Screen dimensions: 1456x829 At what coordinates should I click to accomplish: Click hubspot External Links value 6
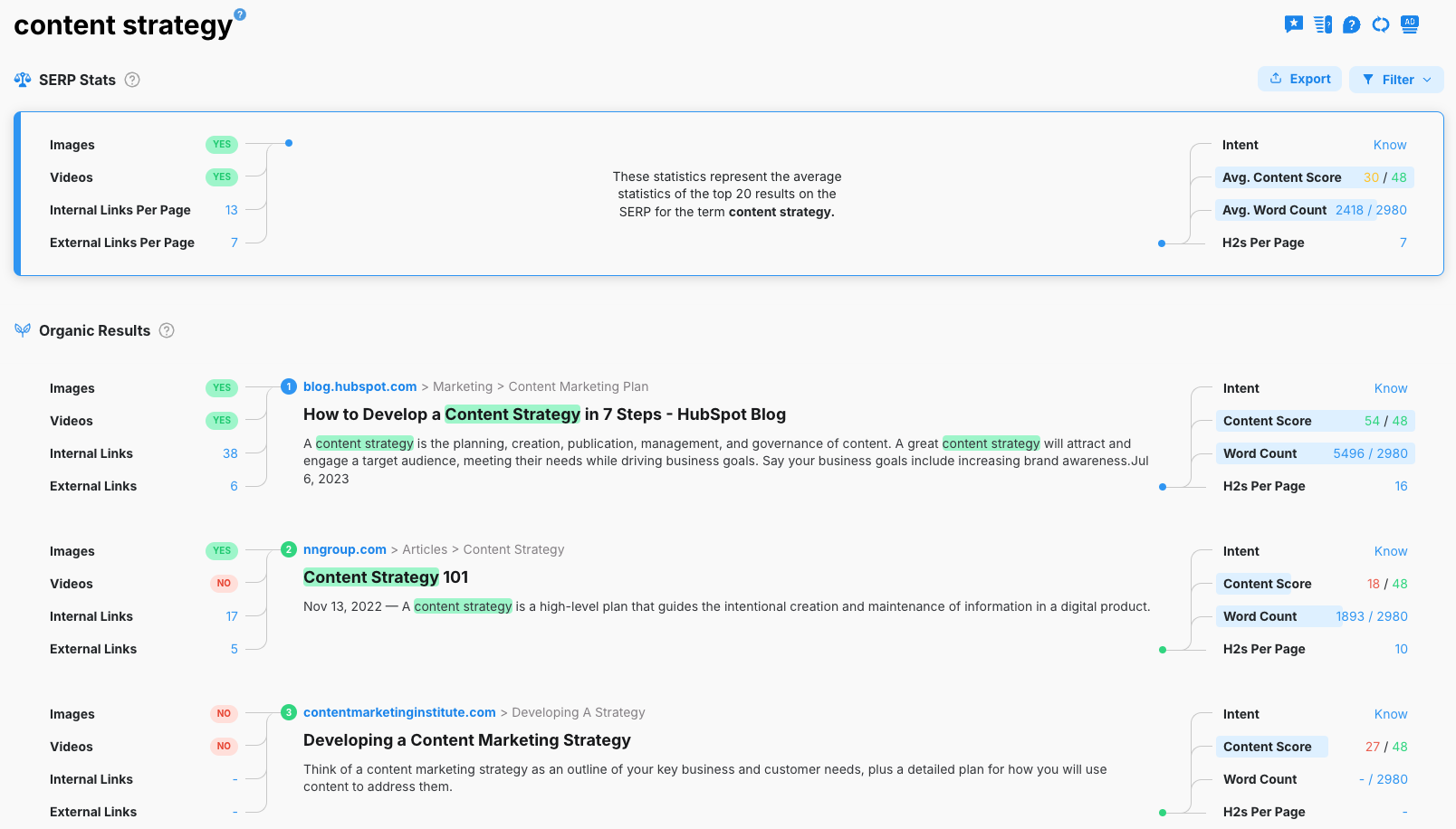click(234, 486)
